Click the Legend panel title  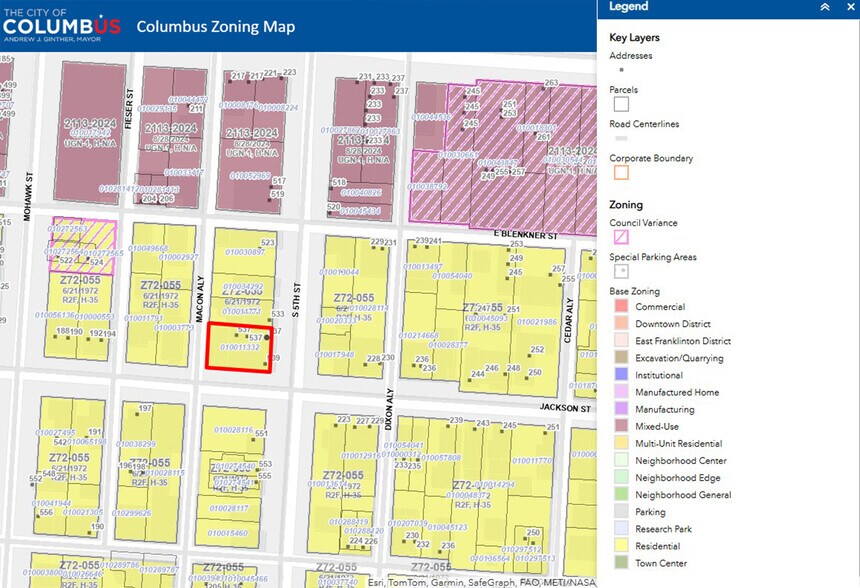tap(629, 7)
